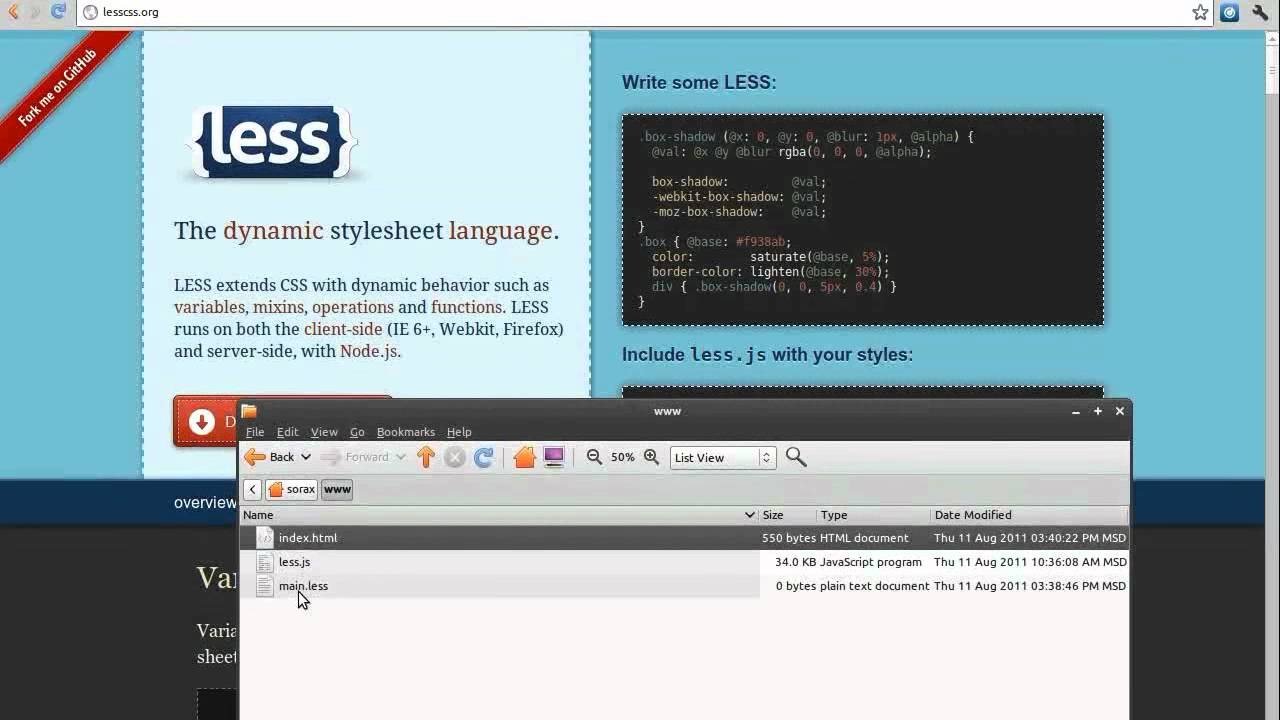Click the index.html file icon
This screenshot has height=720, width=1280.
[x=264, y=538]
